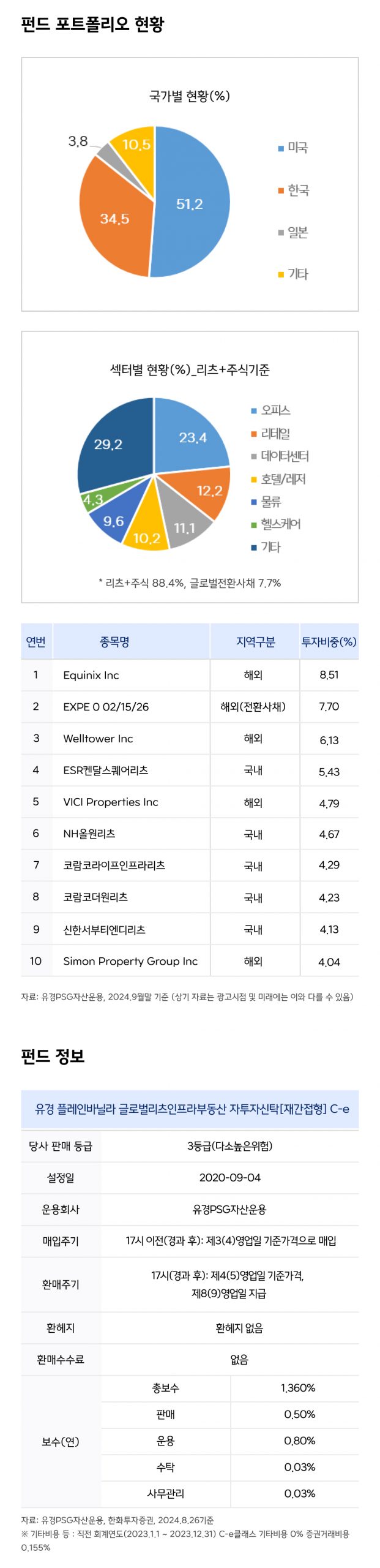Select the Equinix Inc row
This screenshot has width=380, height=1568.
point(190,675)
